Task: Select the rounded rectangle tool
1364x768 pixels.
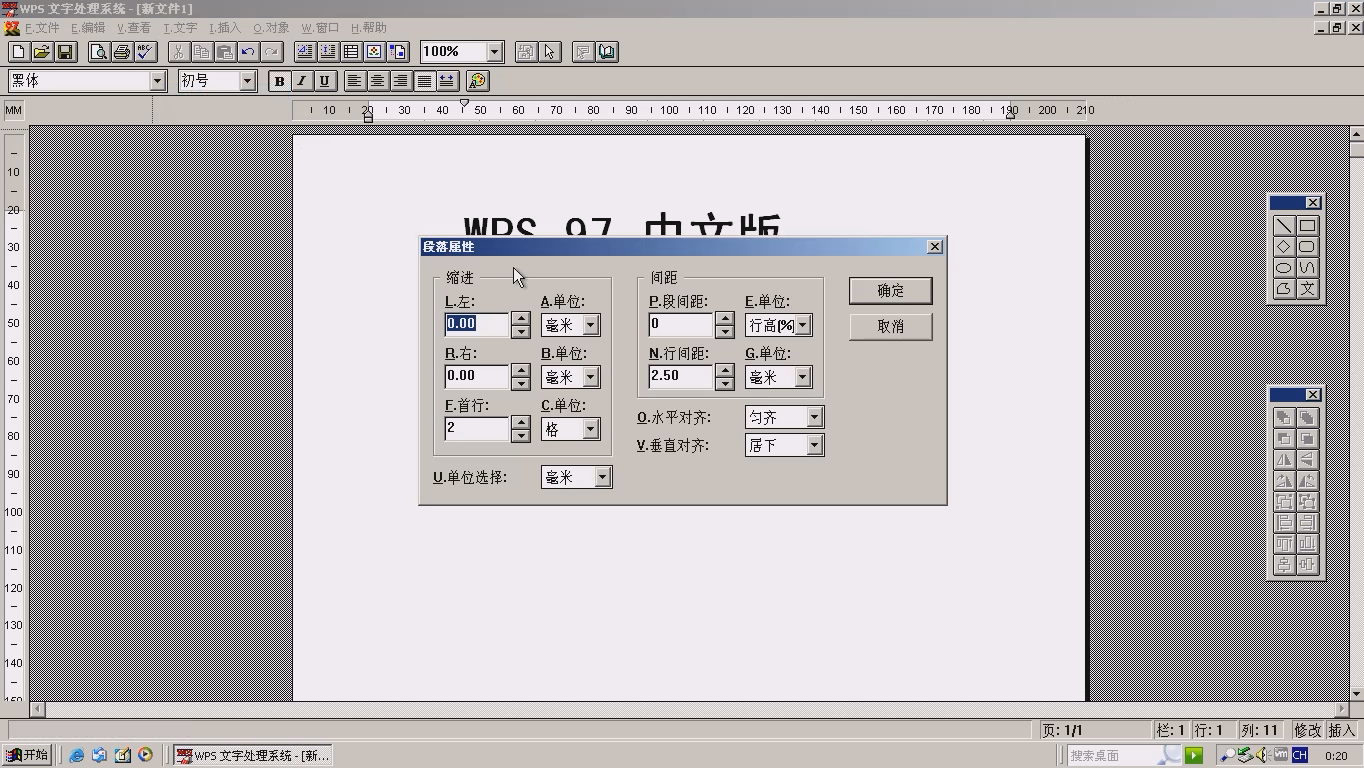Action: [x=1307, y=247]
